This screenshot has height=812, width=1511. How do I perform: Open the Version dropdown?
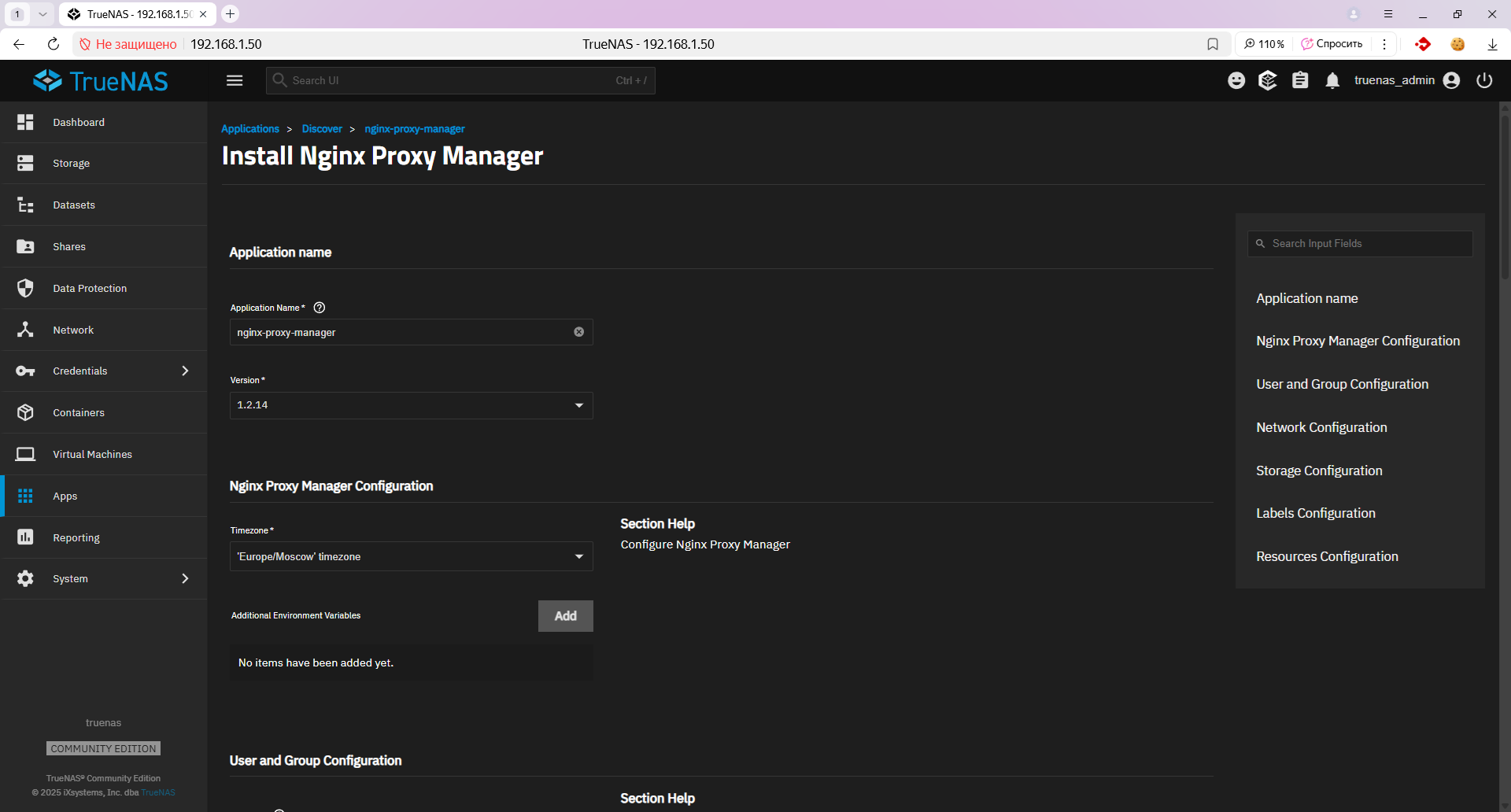point(411,405)
